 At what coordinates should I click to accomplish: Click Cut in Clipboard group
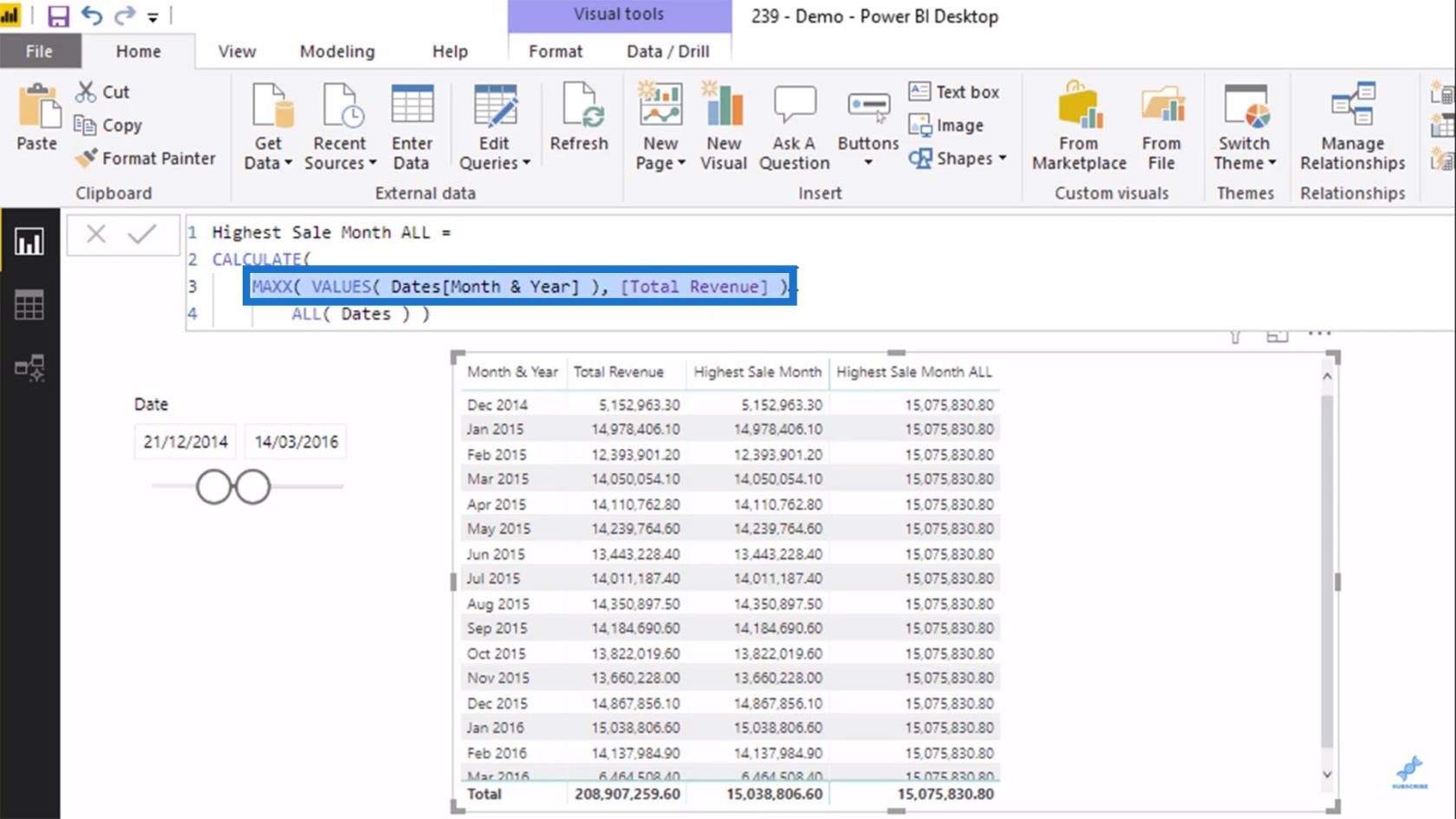[x=102, y=92]
